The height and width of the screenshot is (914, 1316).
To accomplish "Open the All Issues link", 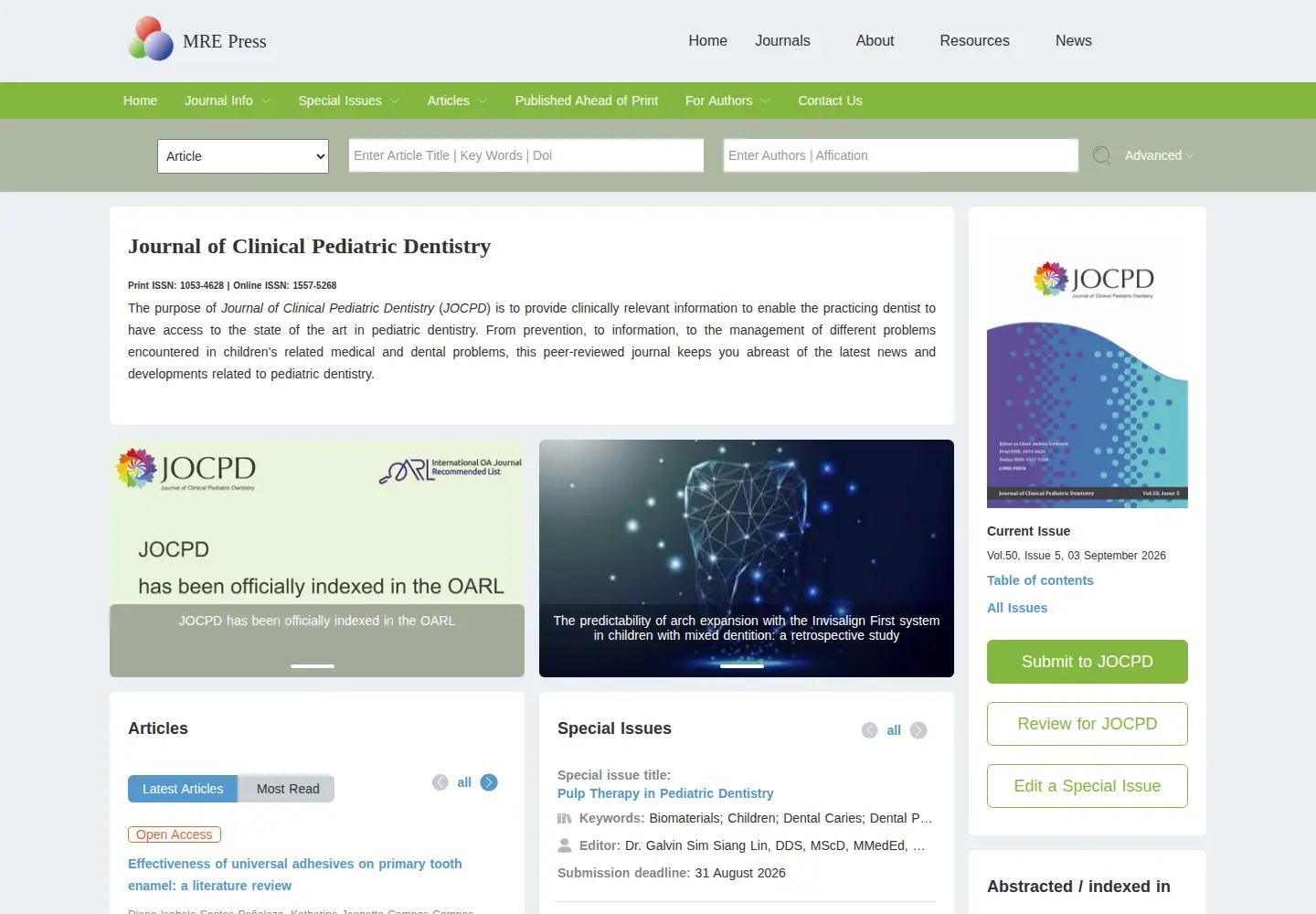I will pyautogui.click(x=1017, y=608).
